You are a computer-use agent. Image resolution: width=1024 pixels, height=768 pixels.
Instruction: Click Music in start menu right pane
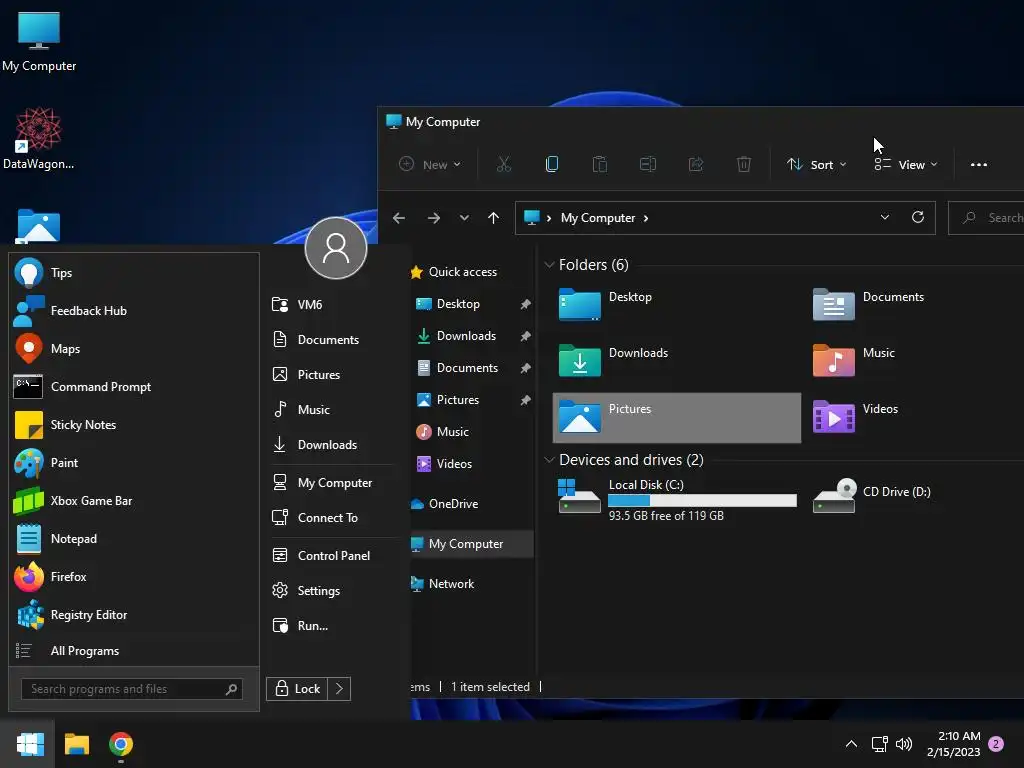pos(333,409)
